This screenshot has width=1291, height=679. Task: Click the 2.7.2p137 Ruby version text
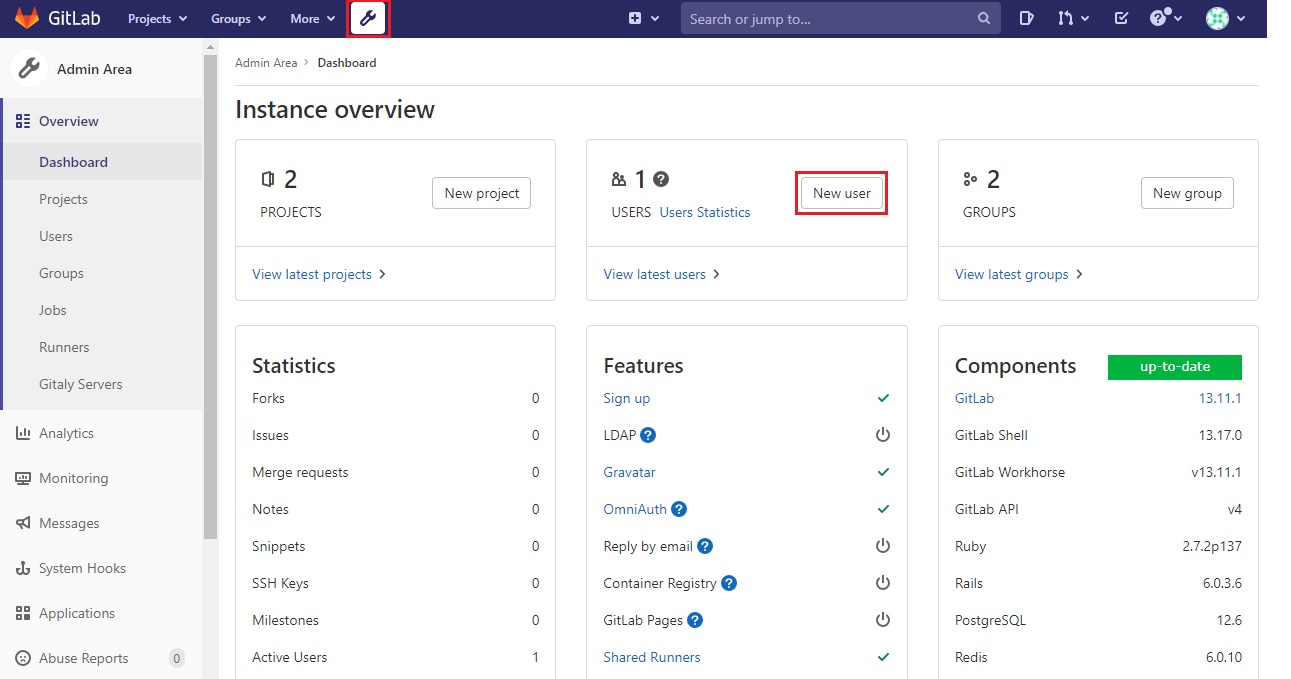(1212, 546)
